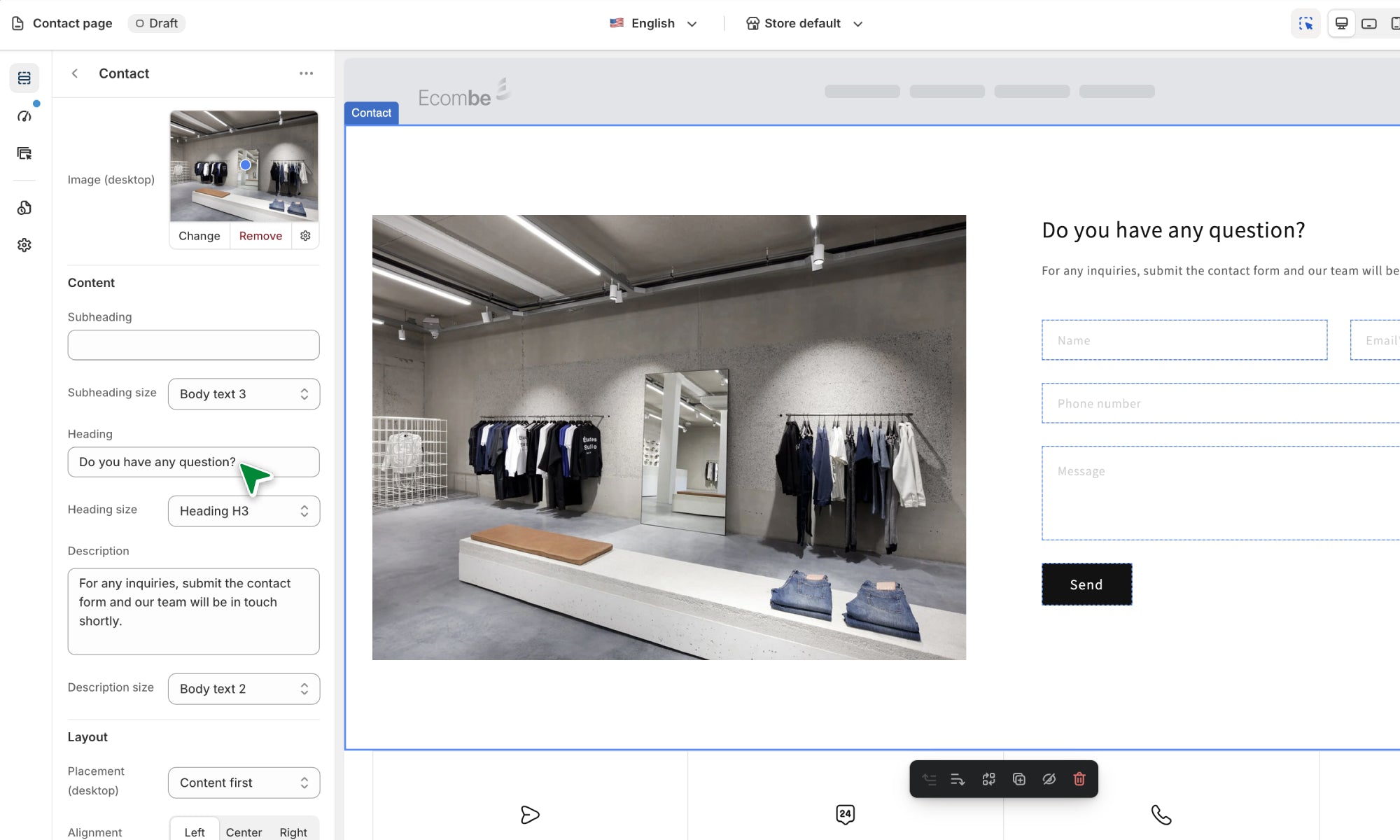The height and width of the screenshot is (840, 1400).
Task: Click the blue focal point on image thumbnail
Action: (245, 165)
